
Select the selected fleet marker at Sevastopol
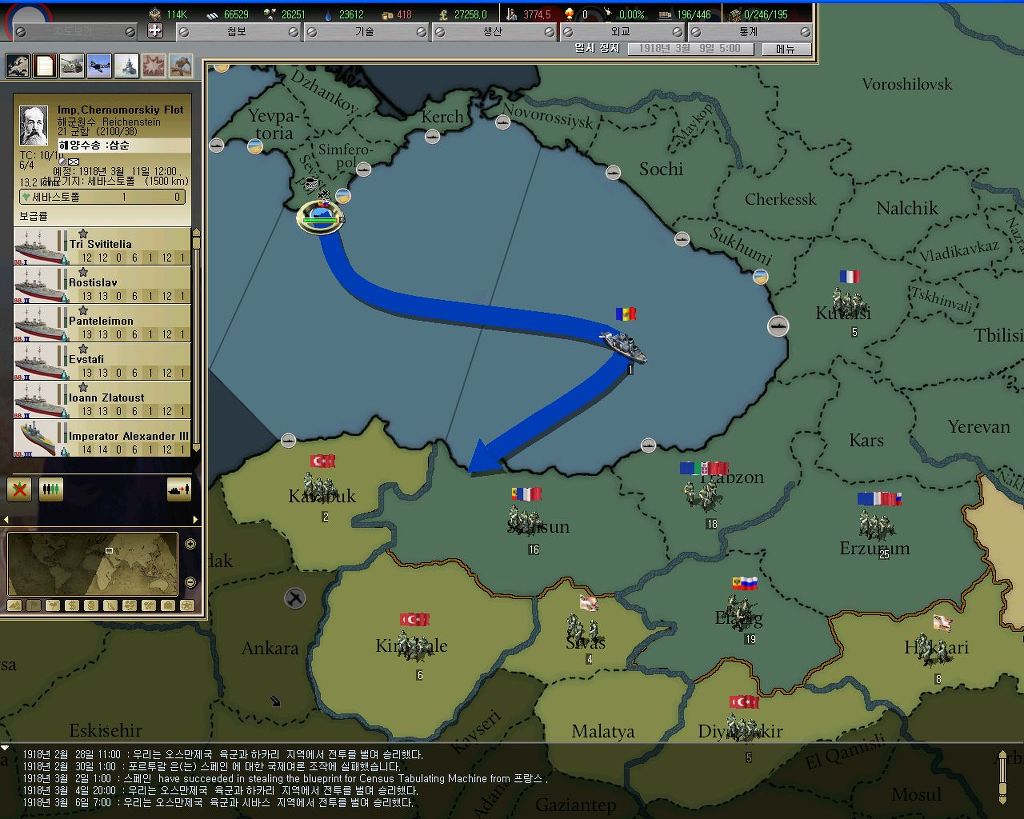click(320, 217)
